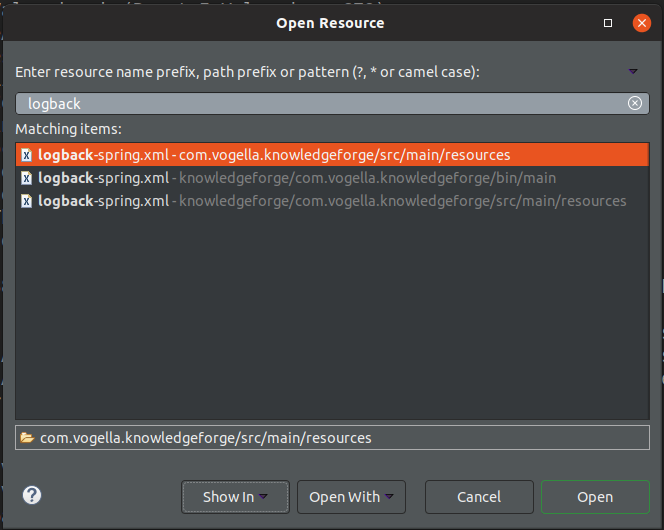Viewport: 664px width, 530px height.
Task: Click the folder icon in the path field
Action: pos(27,437)
